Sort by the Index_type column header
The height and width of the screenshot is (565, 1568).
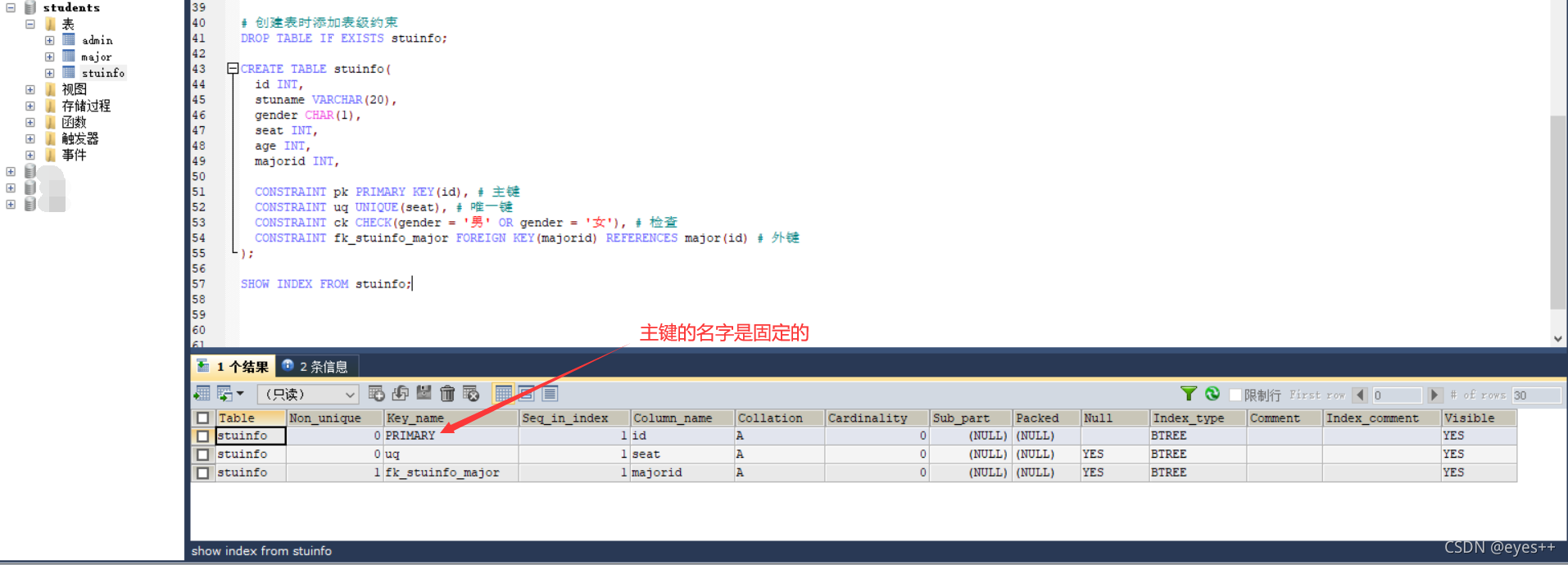tap(1197, 418)
